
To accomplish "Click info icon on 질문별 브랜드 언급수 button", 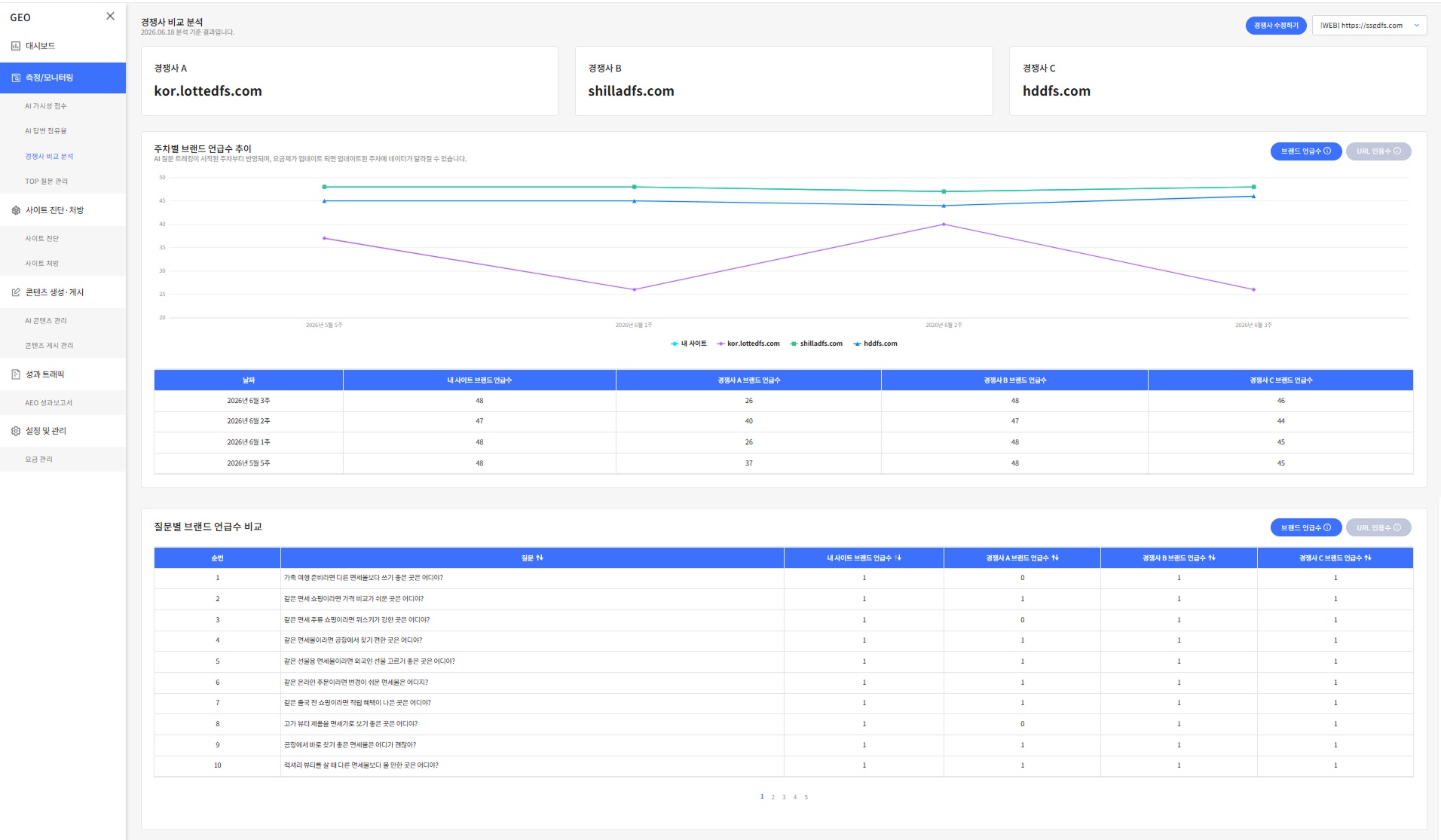I will click(x=1327, y=527).
